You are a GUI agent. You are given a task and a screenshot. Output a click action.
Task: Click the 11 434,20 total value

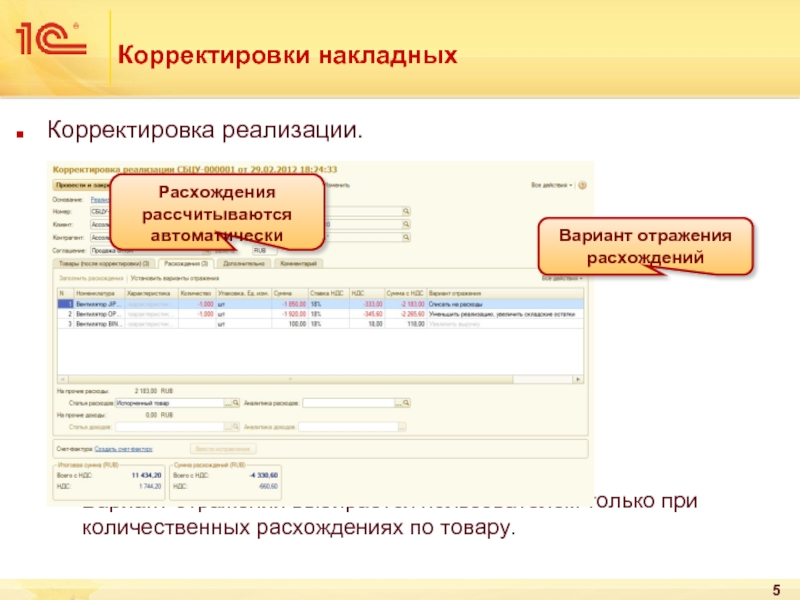pos(146,476)
